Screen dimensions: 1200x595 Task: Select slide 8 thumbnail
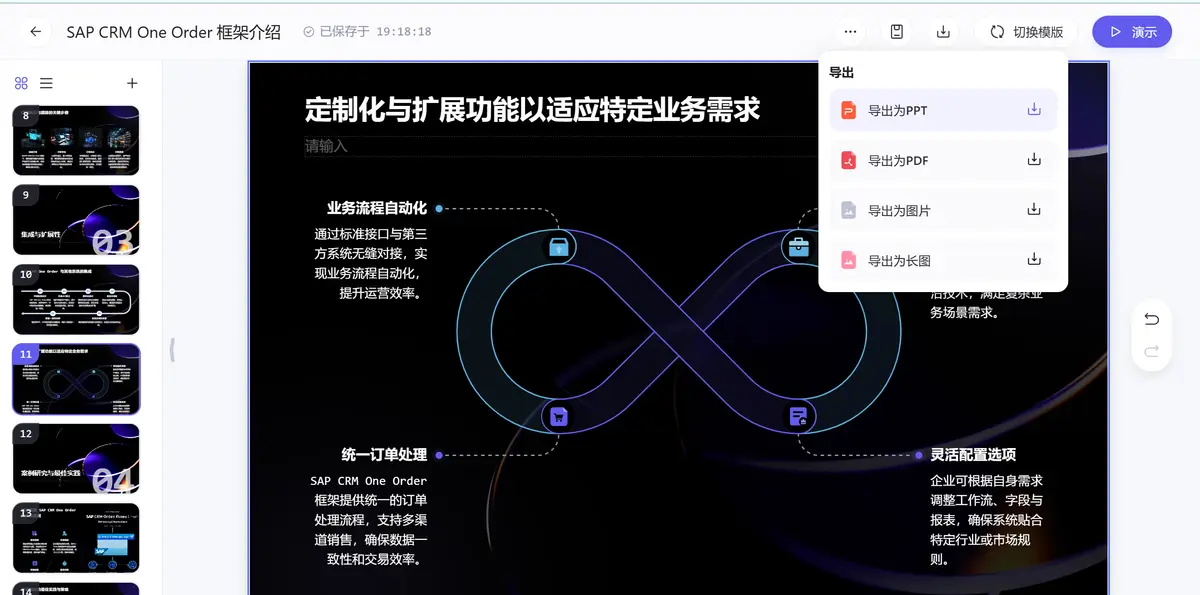coord(76,140)
